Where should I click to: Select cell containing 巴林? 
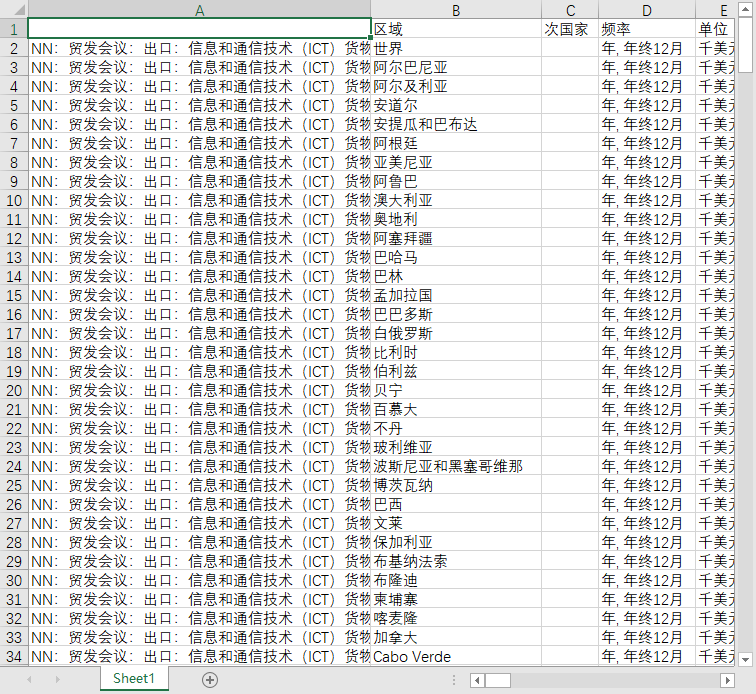point(456,276)
